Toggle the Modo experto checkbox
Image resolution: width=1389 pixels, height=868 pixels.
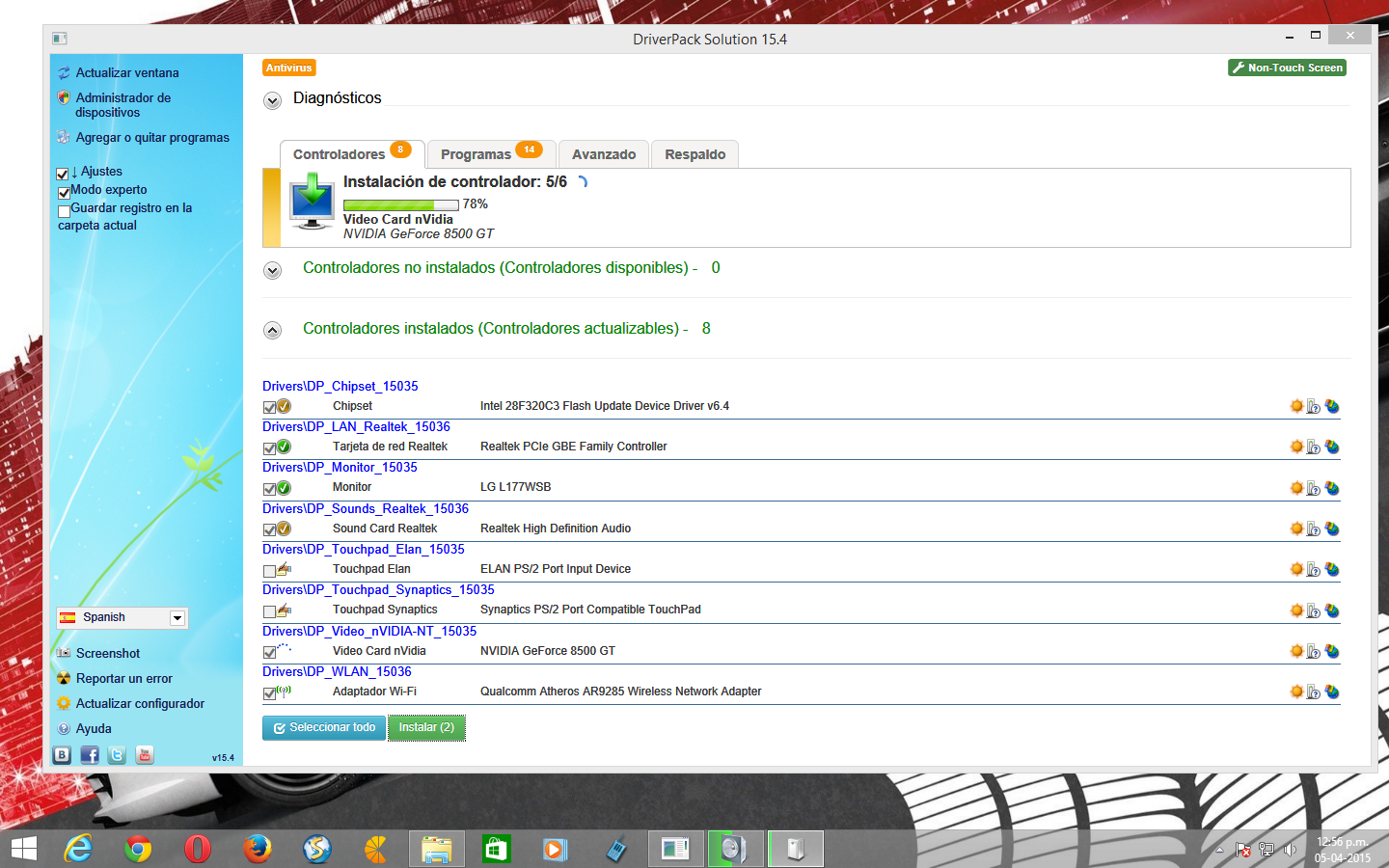64,192
